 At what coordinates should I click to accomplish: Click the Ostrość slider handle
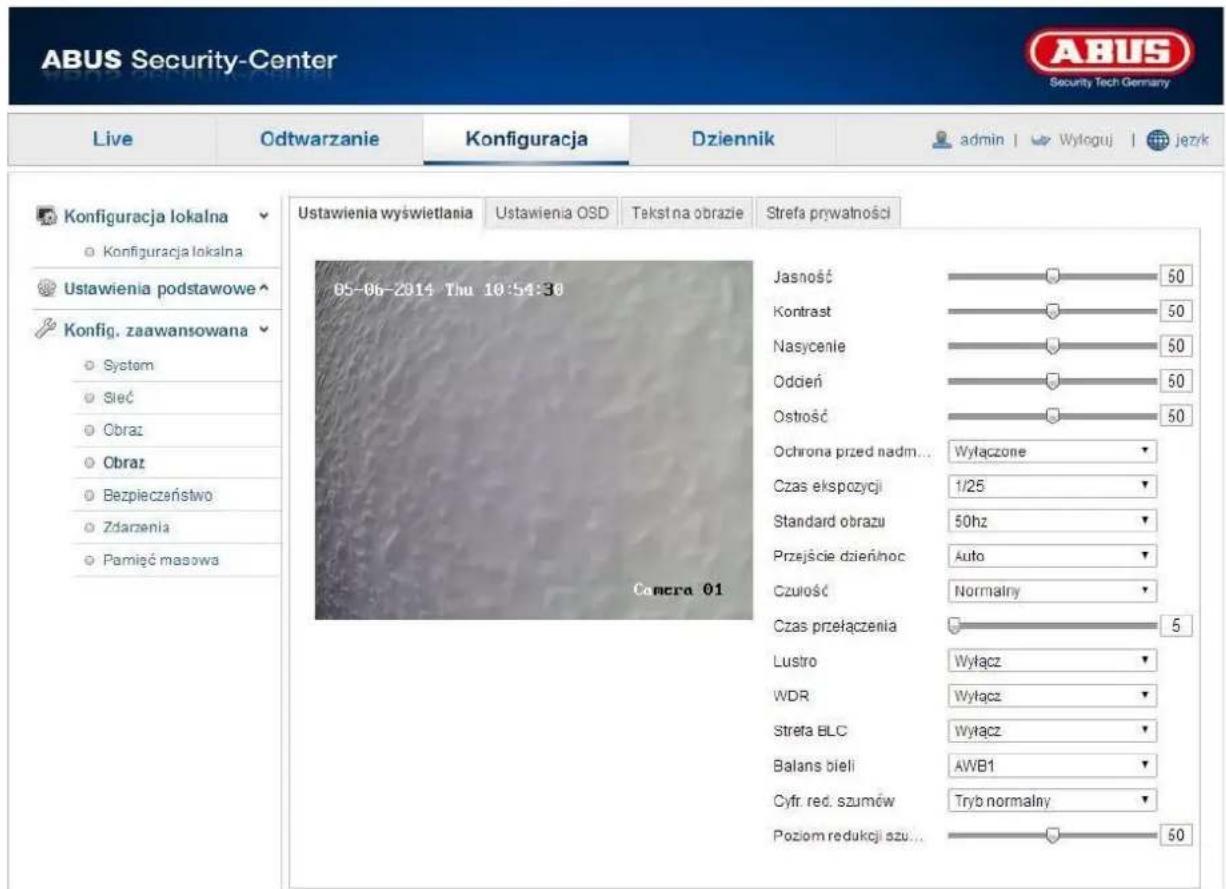1052,416
